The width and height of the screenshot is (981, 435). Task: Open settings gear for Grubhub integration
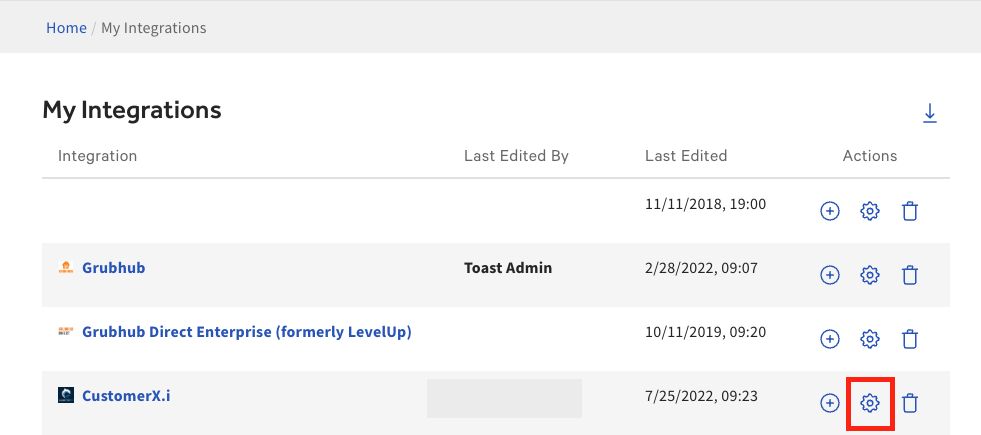870,275
